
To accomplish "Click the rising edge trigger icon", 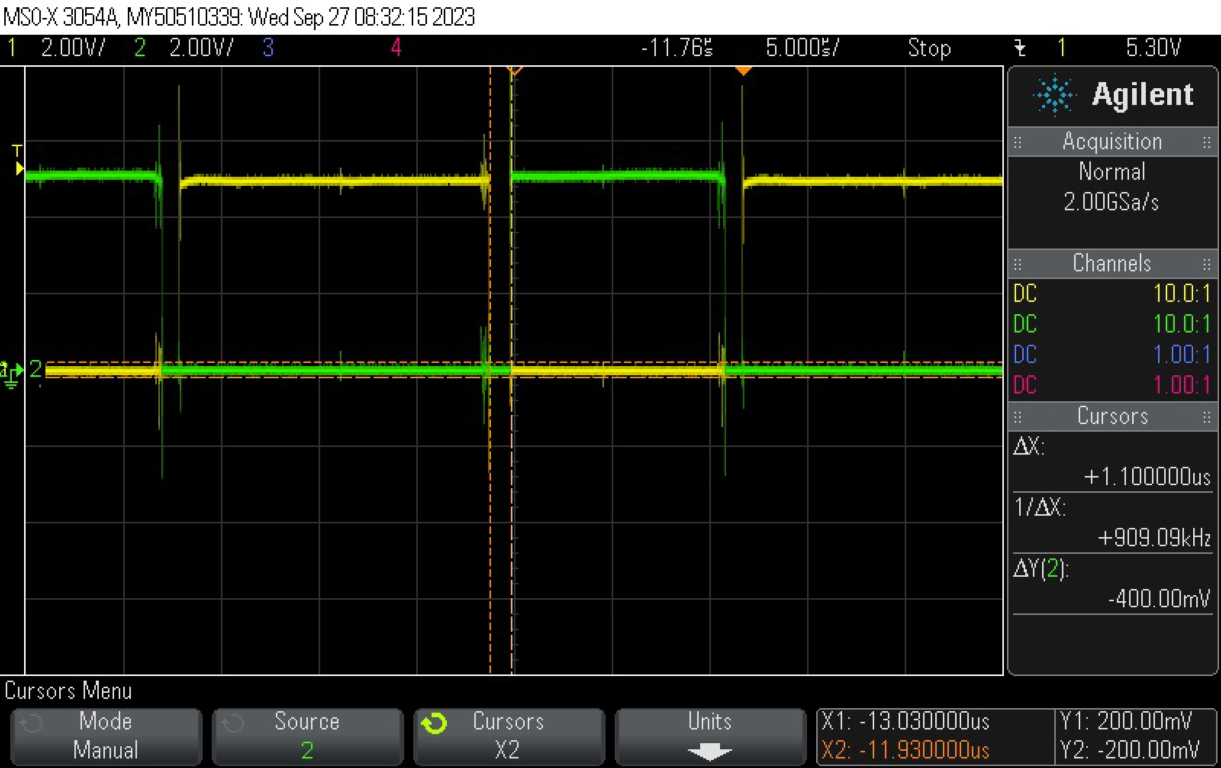I will (x=1019, y=47).
